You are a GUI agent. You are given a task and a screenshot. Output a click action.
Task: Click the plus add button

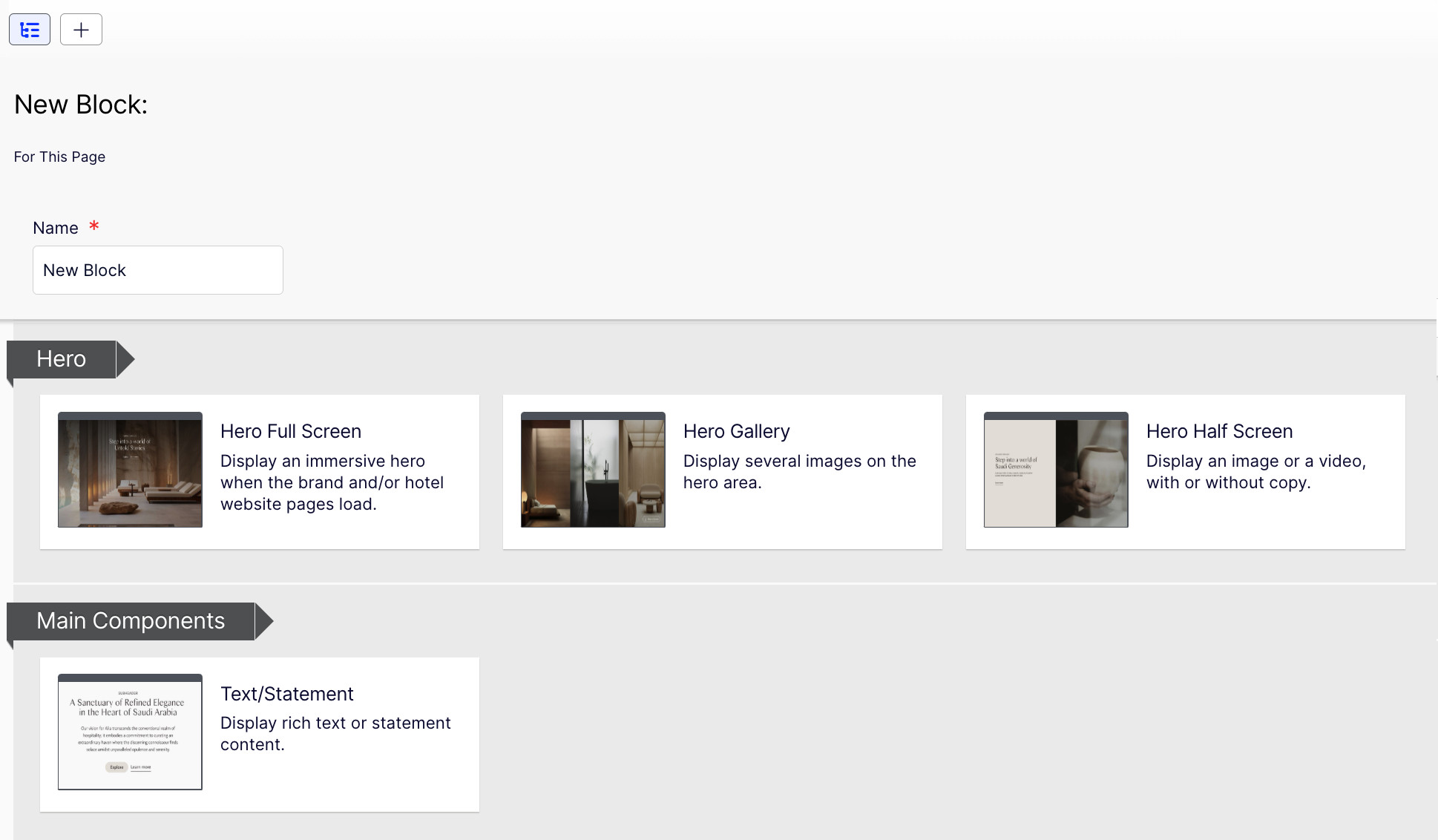point(81,30)
